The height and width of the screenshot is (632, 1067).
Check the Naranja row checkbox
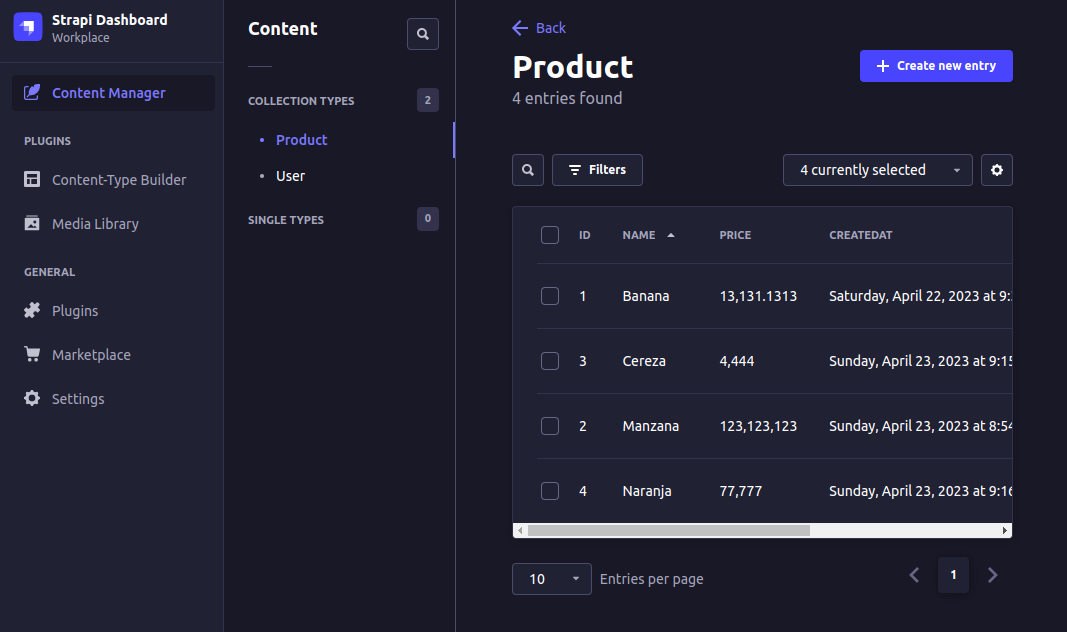(550, 490)
